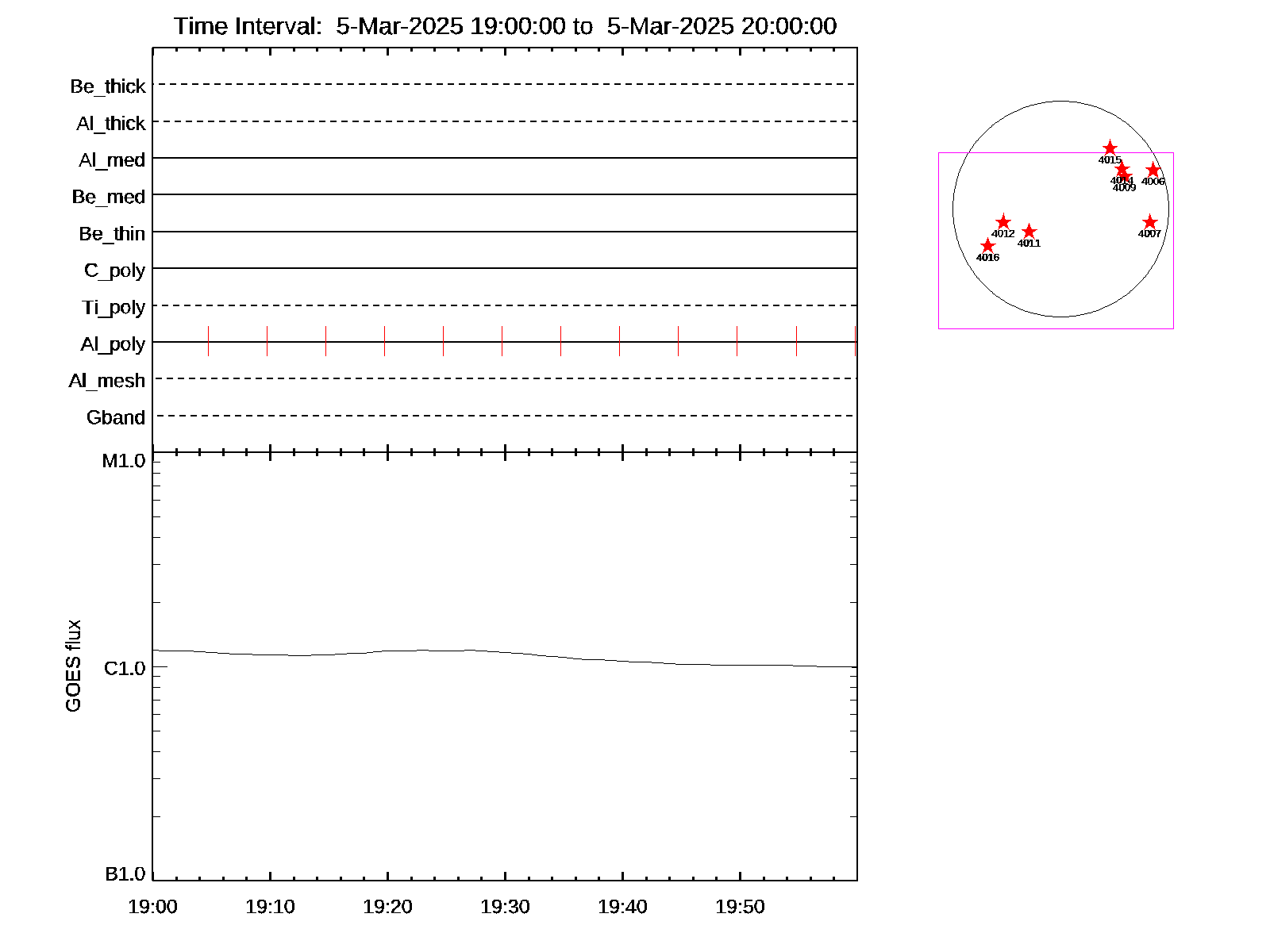This screenshot has height=952, width=1270.
Task: Click the red star for region 4012
Action: click(x=1003, y=222)
